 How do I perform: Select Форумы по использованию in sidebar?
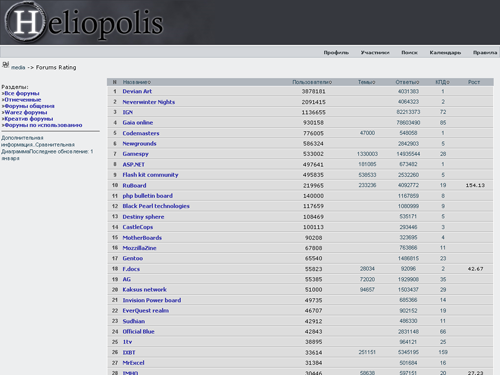point(43,125)
